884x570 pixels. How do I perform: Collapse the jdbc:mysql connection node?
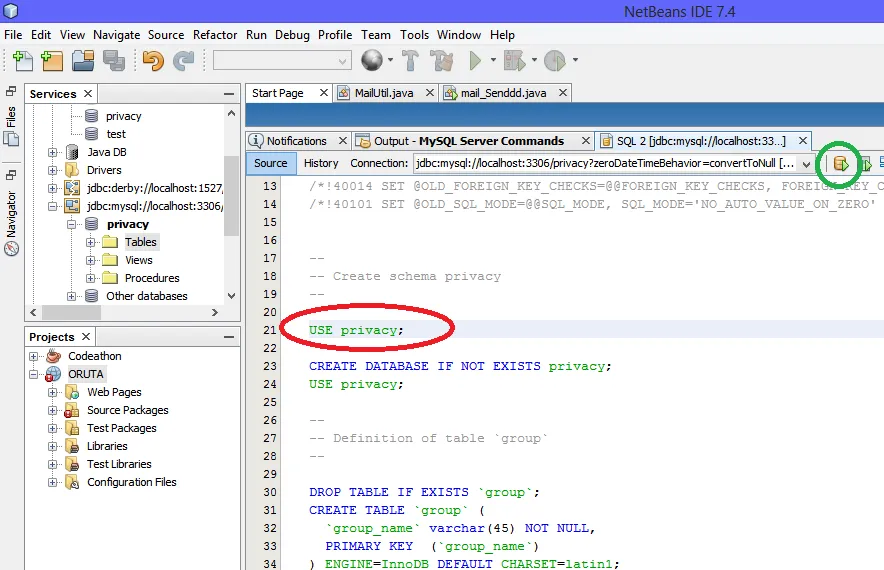52,206
